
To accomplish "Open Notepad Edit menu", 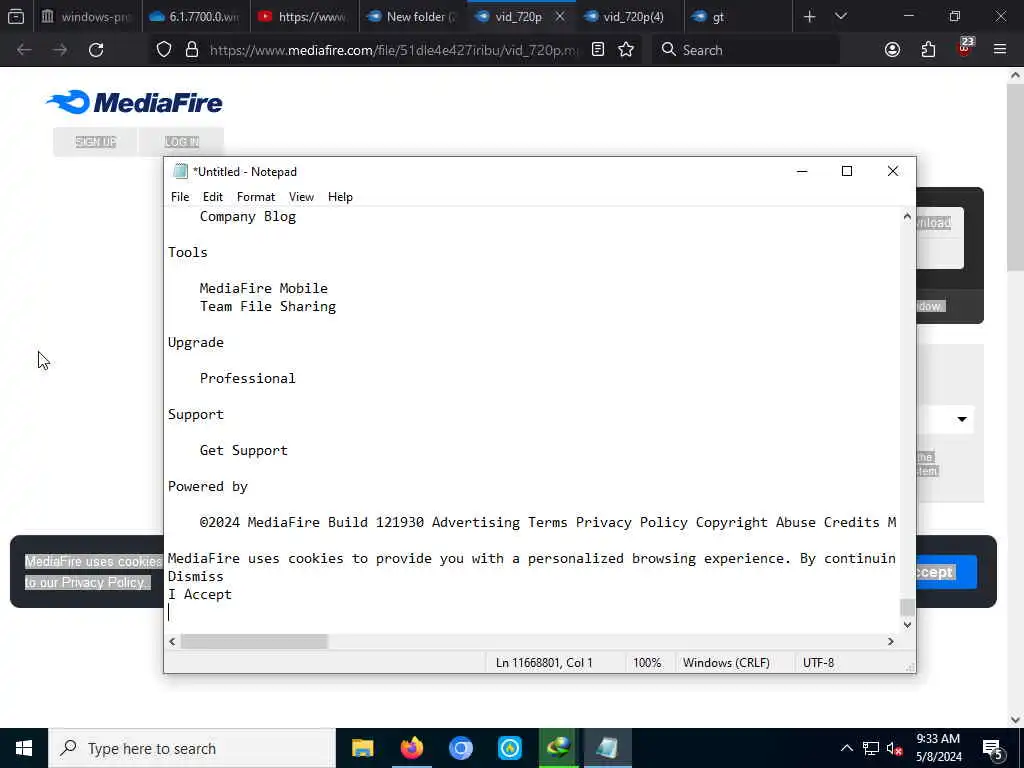I will click(212, 197).
